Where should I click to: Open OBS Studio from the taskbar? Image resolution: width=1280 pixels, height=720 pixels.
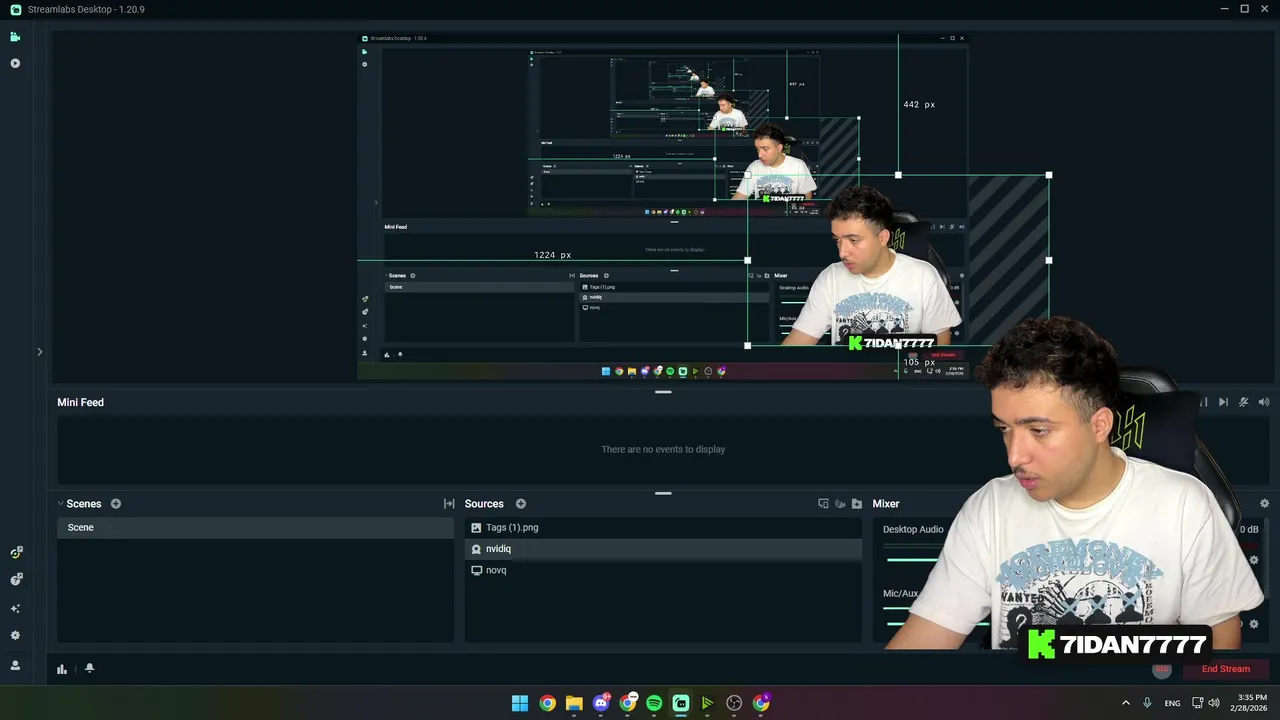tap(735, 703)
